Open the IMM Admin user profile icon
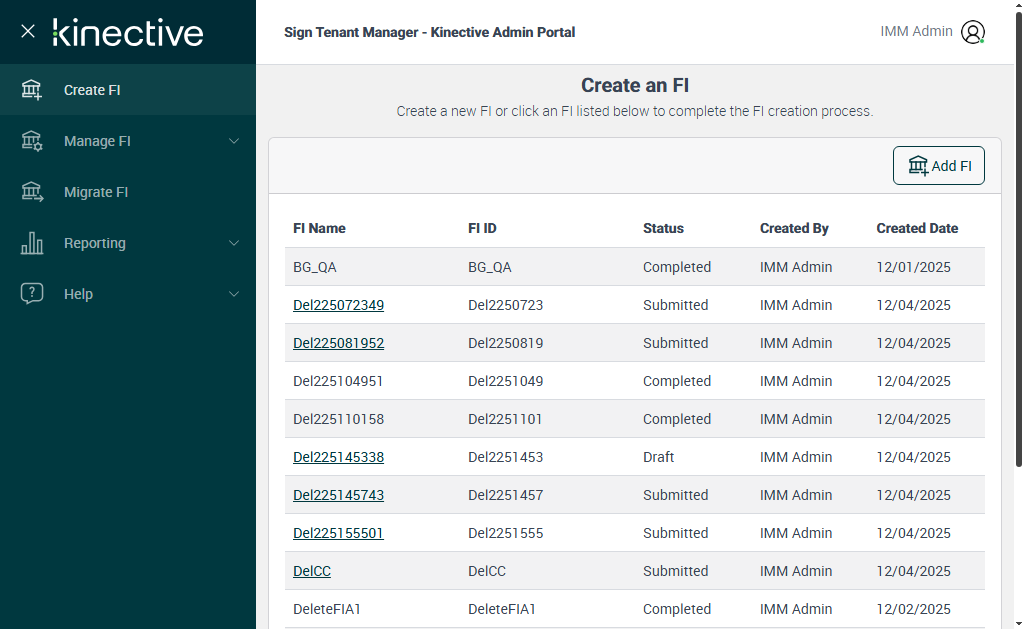The height and width of the screenshot is (629, 1024). pyautogui.click(x=972, y=32)
